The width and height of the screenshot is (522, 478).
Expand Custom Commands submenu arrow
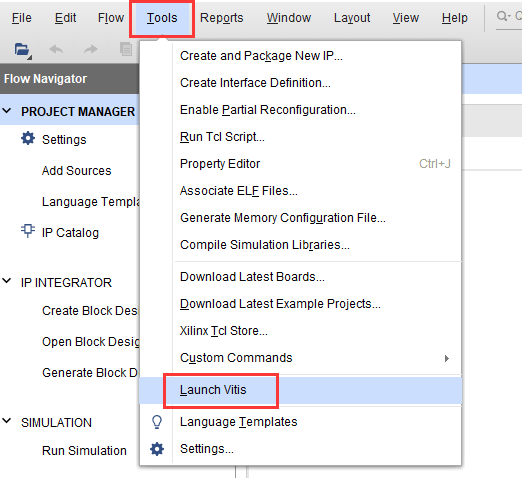tap(447, 358)
